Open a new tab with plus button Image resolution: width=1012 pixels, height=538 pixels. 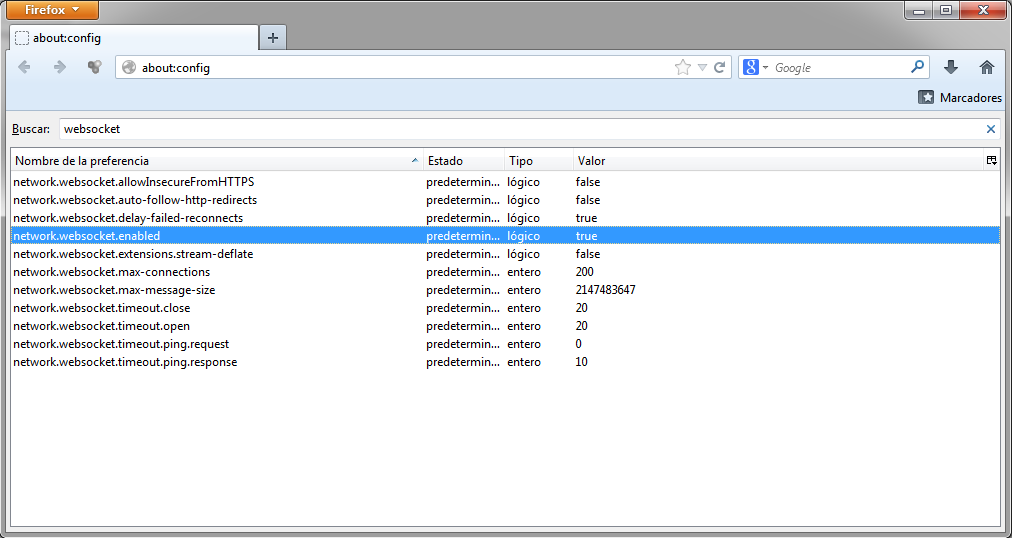coord(273,38)
